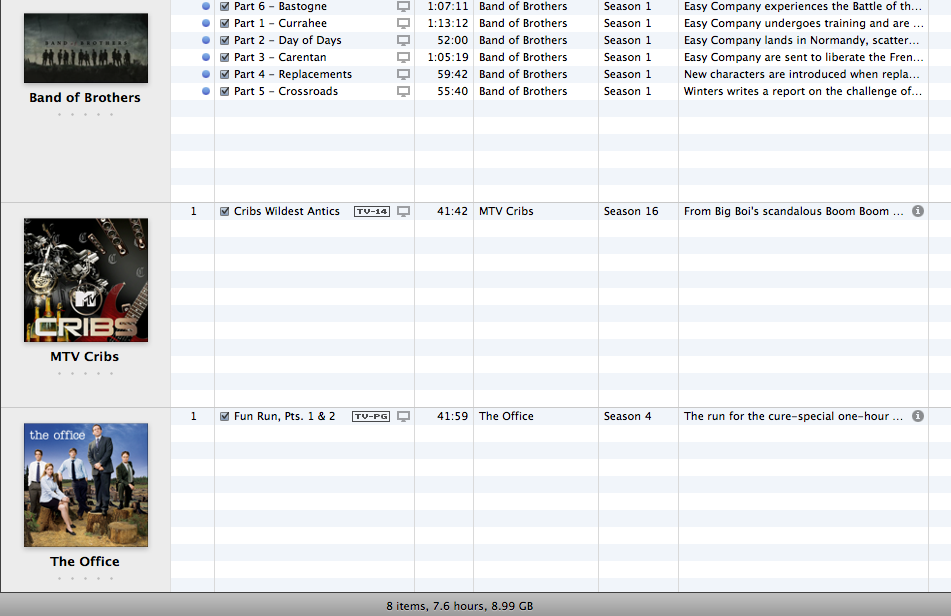Select the episode Part 2 – Day of Days
Viewport: 951px width, 616px height.
point(287,40)
